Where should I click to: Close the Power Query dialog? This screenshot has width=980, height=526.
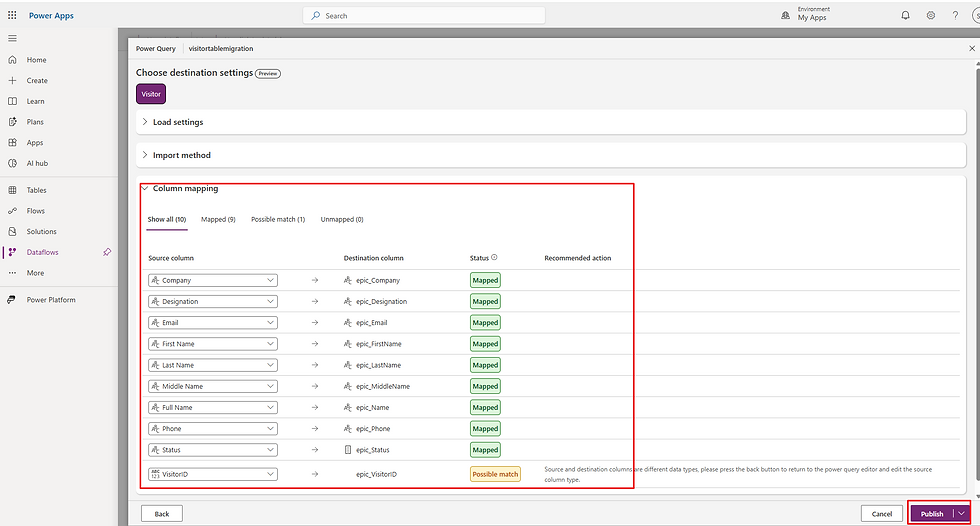click(x=972, y=48)
